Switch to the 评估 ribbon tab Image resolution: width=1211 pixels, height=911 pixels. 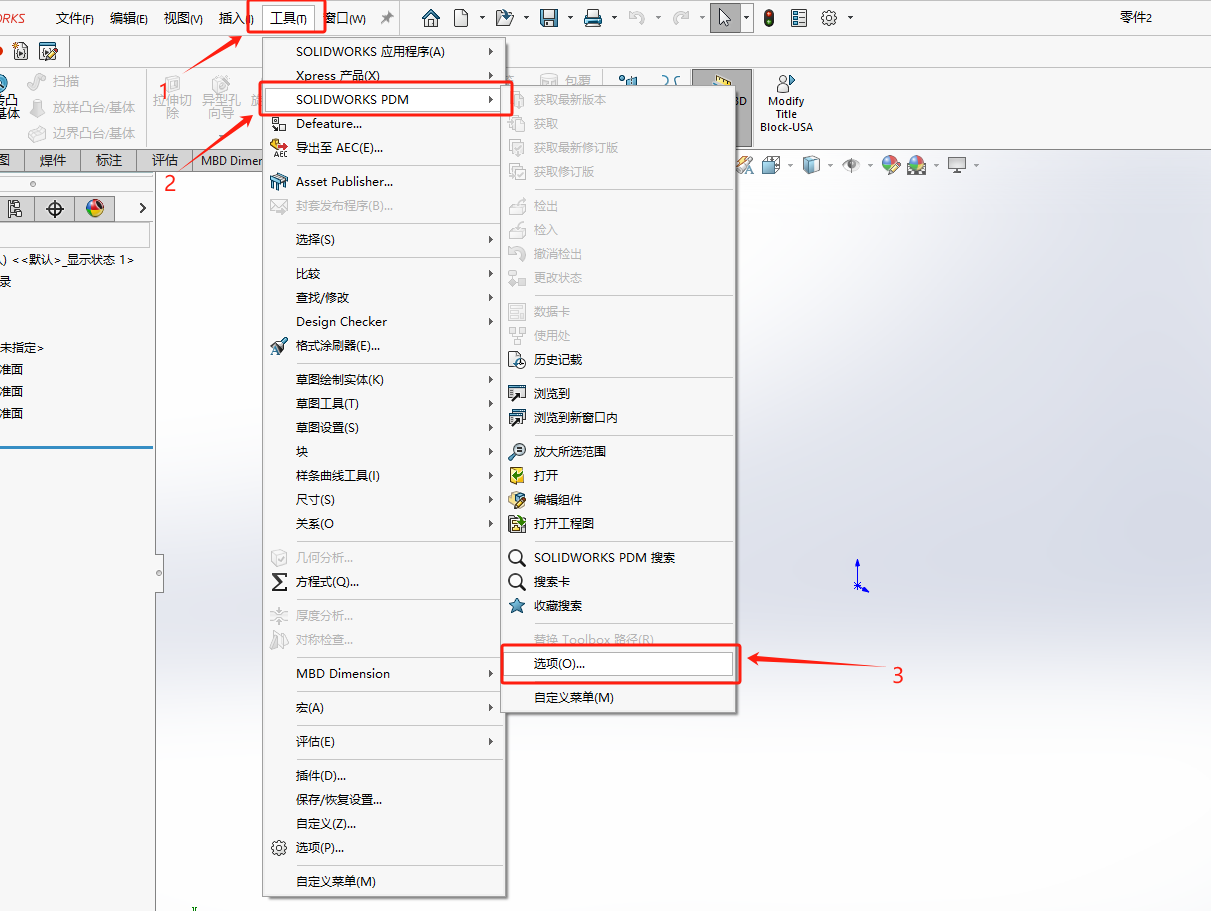pos(165,160)
